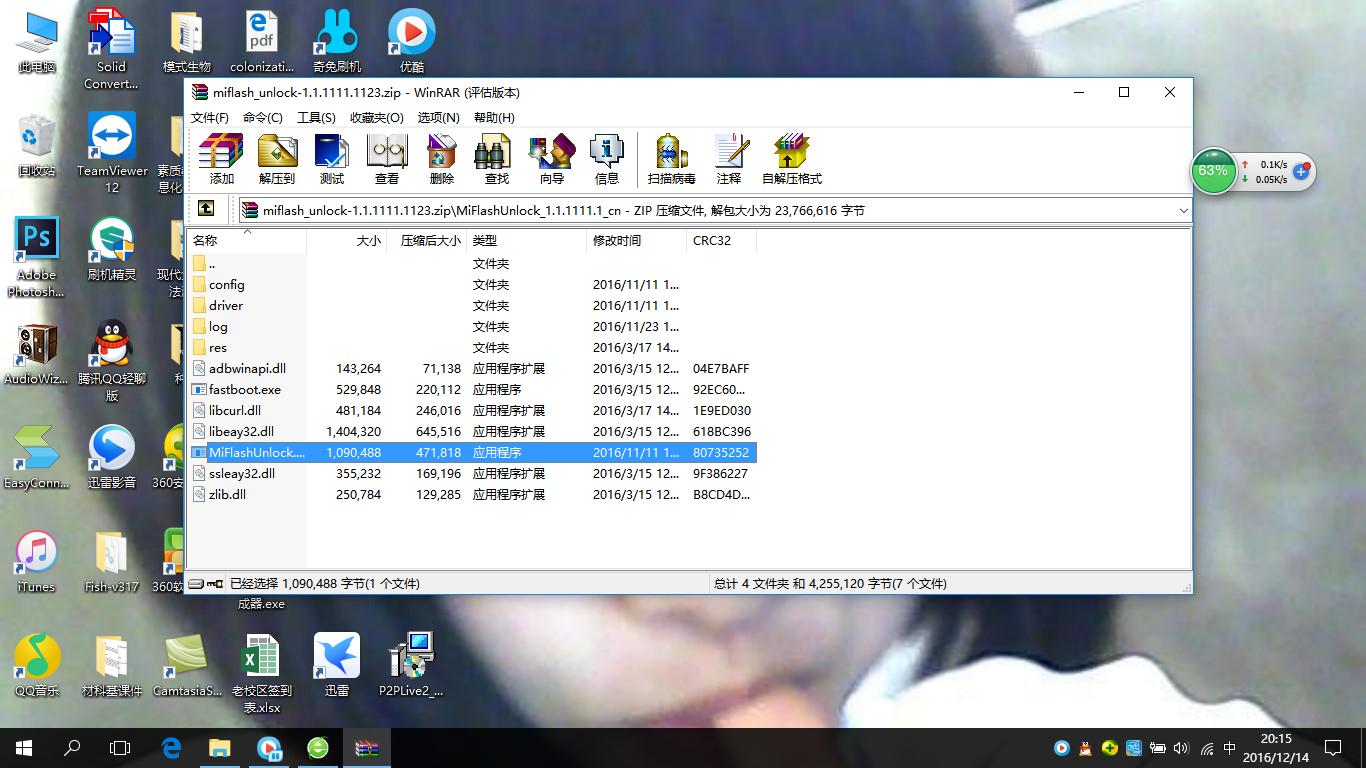The width and height of the screenshot is (1366, 768).
Task: Select the 刷机精灵 desktop shortcut
Action: click(112, 250)
